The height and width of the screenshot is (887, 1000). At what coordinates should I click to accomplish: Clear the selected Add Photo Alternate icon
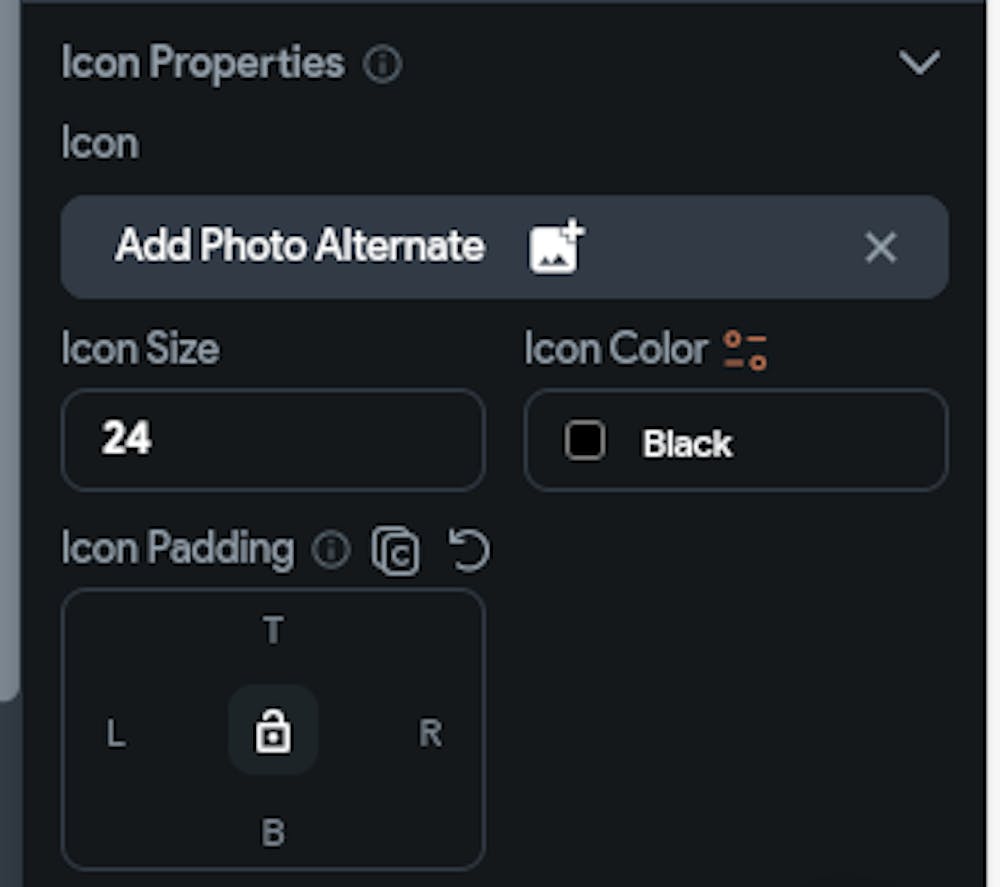(880, 247)
